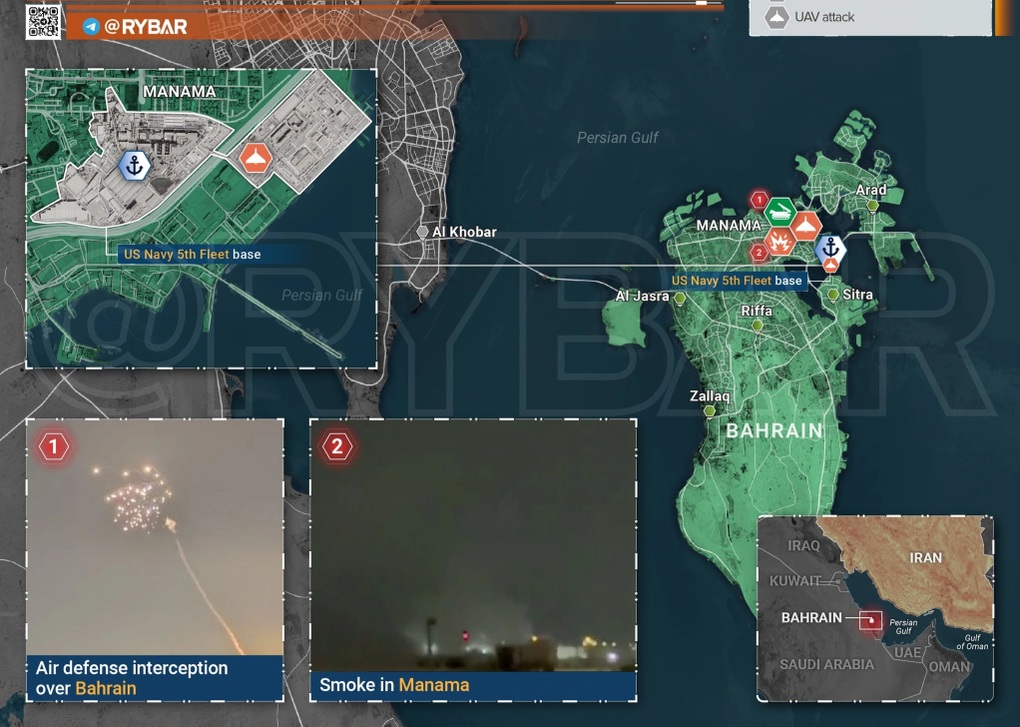This screenshot has height=727, width=1020.
Task: Click the QR code in the top-left corner
Action: point(43,21)
